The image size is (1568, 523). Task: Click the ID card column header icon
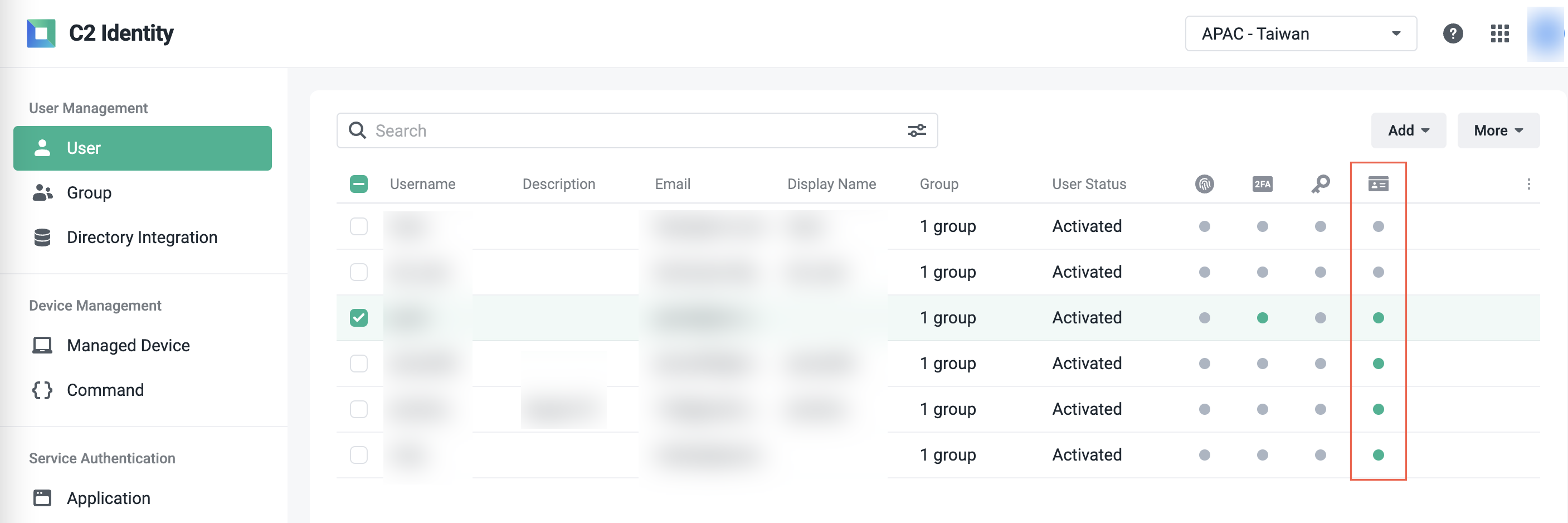(1377, 184)
